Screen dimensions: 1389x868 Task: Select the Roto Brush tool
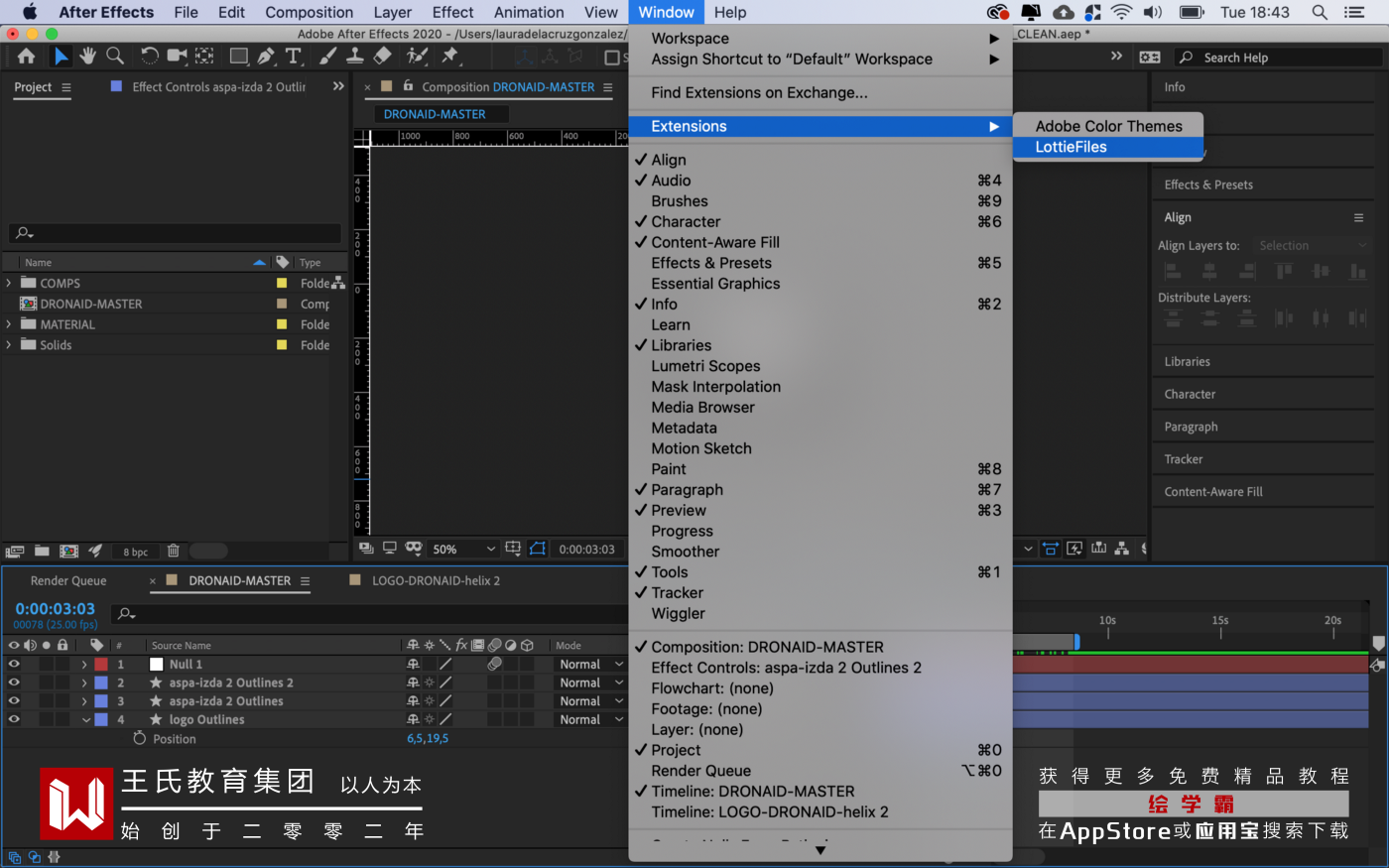pos(417,56)
